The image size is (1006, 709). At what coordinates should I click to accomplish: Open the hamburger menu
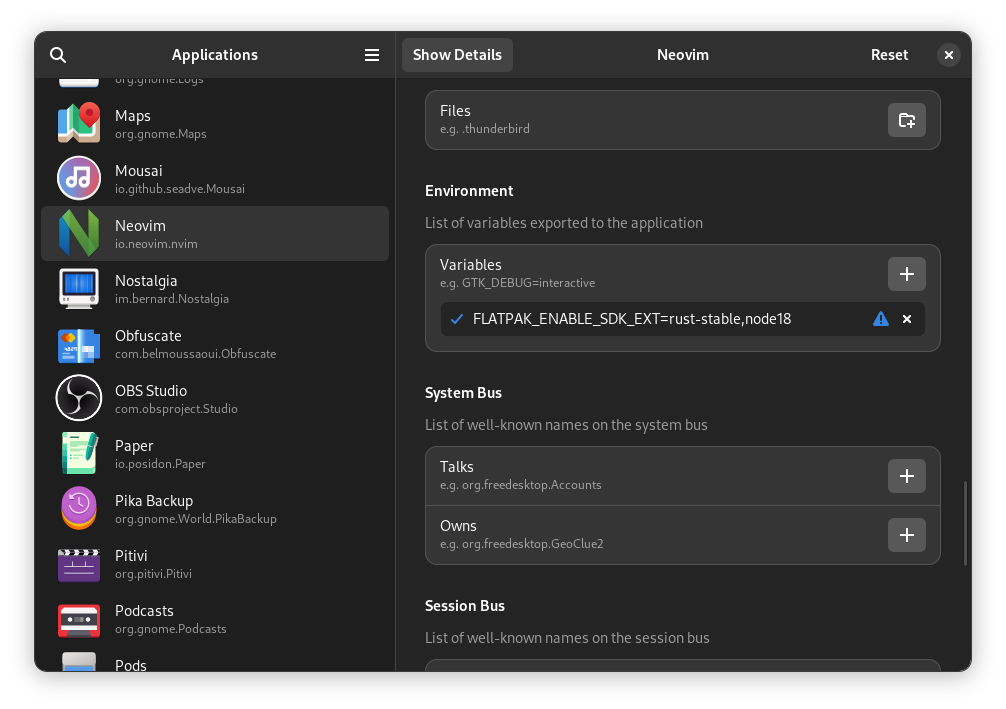click(x=371, y=55)
